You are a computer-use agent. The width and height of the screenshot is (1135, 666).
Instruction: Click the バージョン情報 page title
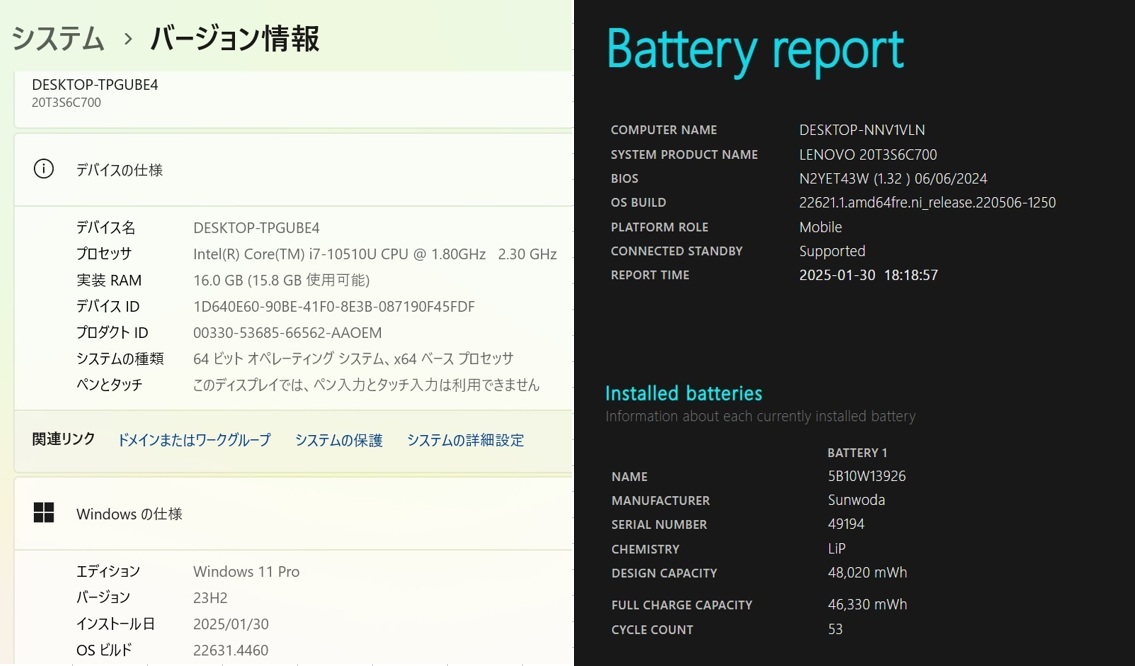point(235,38)
